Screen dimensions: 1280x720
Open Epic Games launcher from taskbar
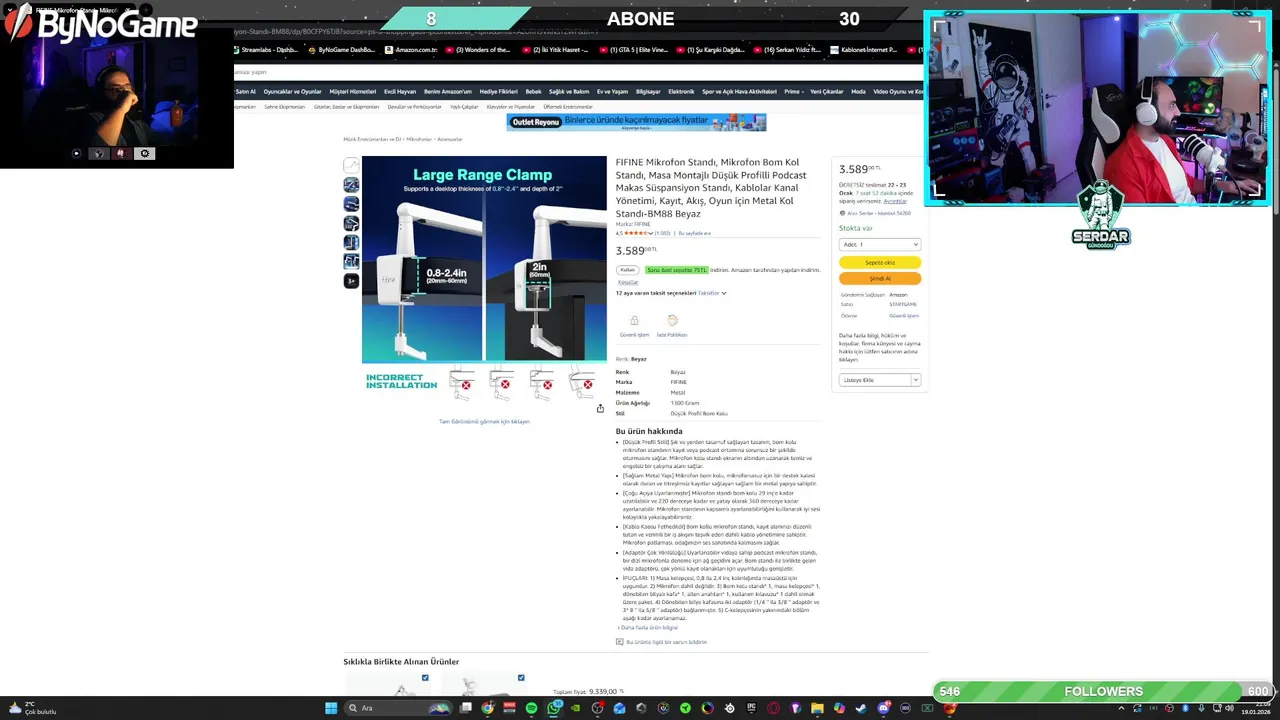coord(751,708)
